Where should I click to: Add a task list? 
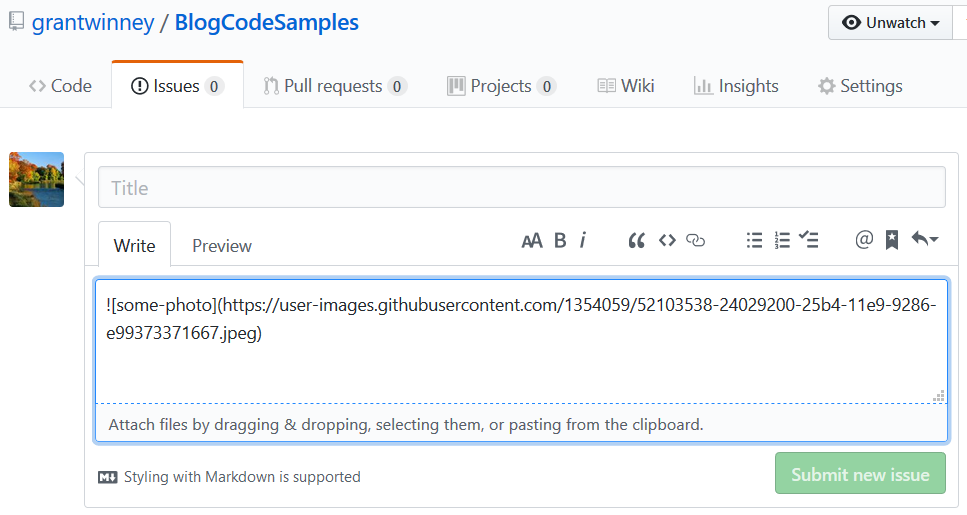click(x=809, y=239)
